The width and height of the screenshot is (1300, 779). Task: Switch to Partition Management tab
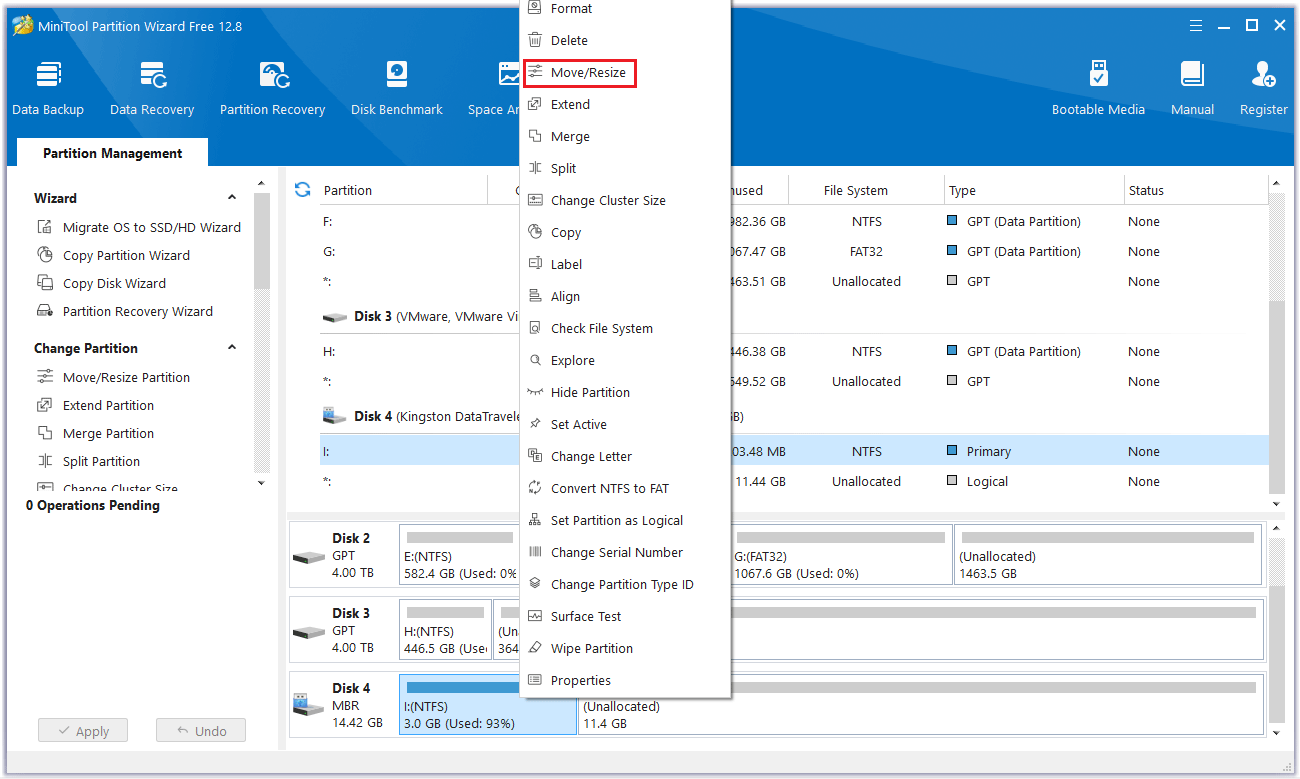[113, 153]
